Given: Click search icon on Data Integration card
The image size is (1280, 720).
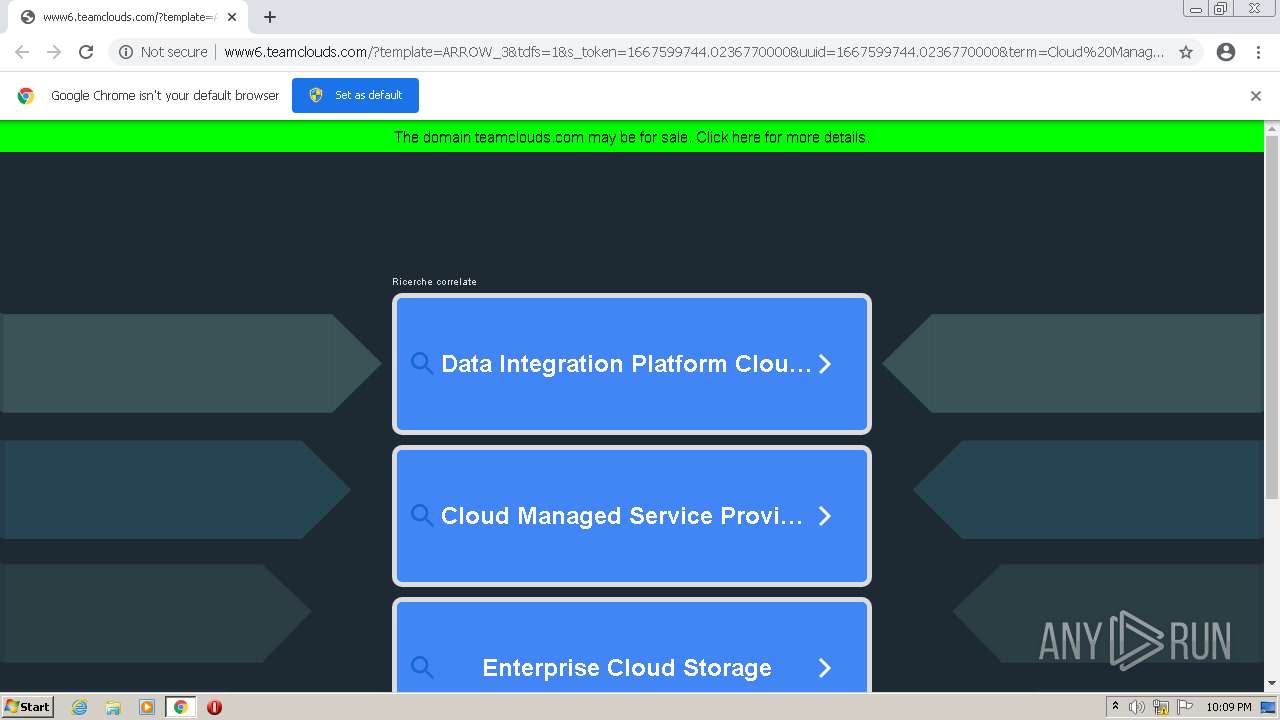Looking at the screenshot, I should tap(422, 364).
